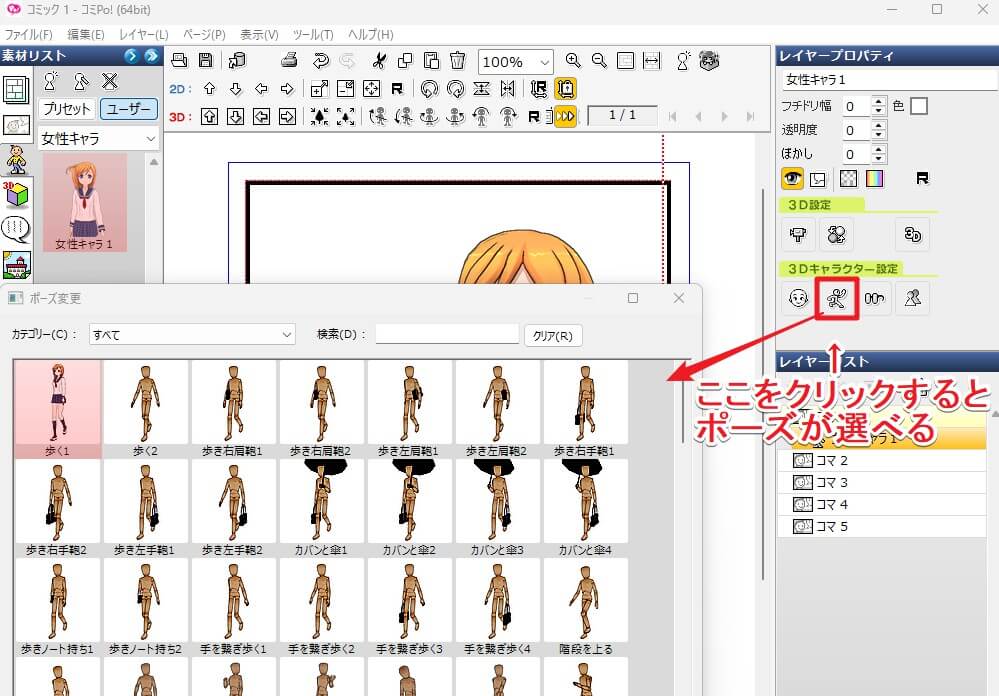Open the 表示(V) menu
999x696 pixels.
[259, 34]
